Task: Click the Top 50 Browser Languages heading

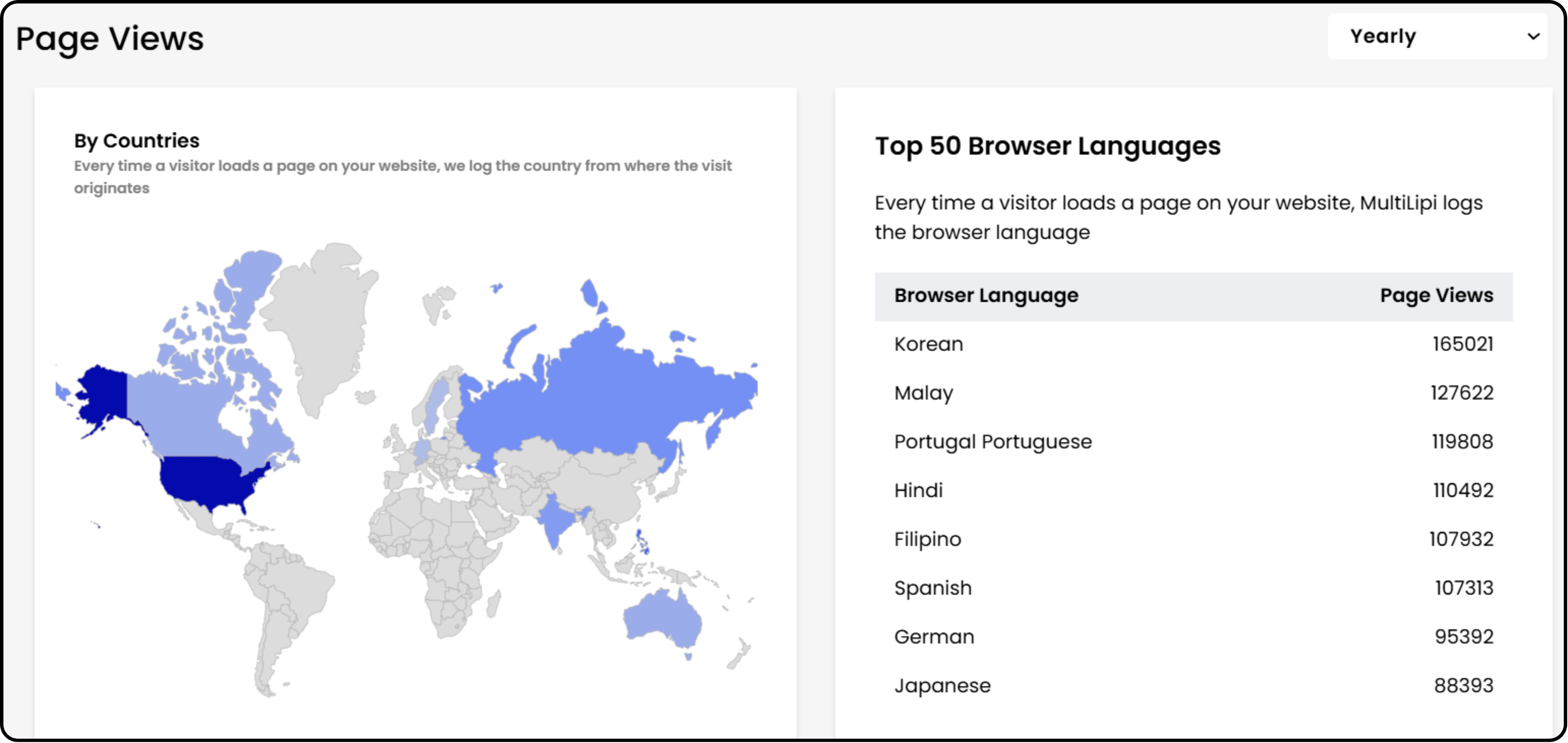Action: [x=1048, y=147]
